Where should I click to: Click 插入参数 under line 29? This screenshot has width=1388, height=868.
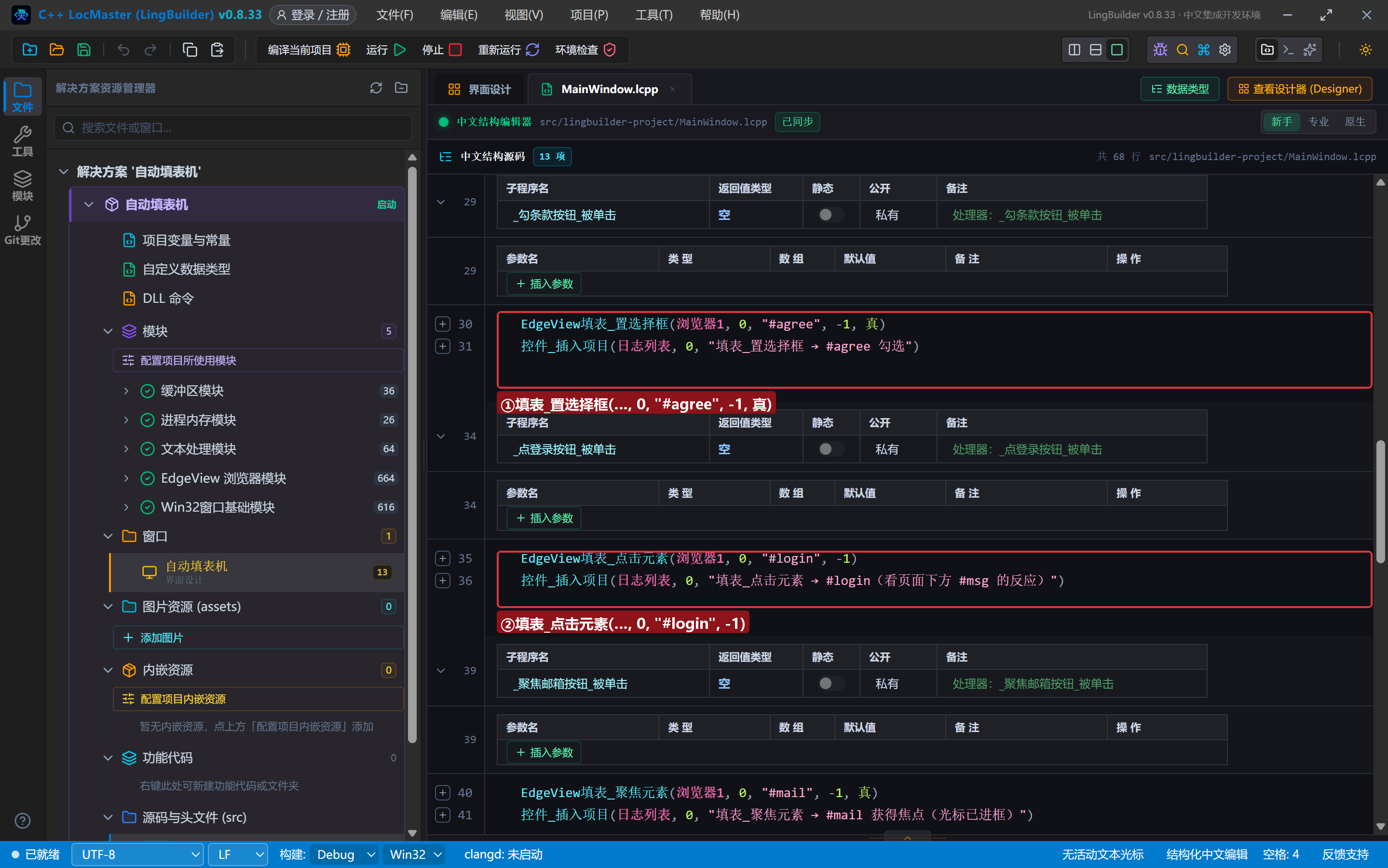point(544,284)
